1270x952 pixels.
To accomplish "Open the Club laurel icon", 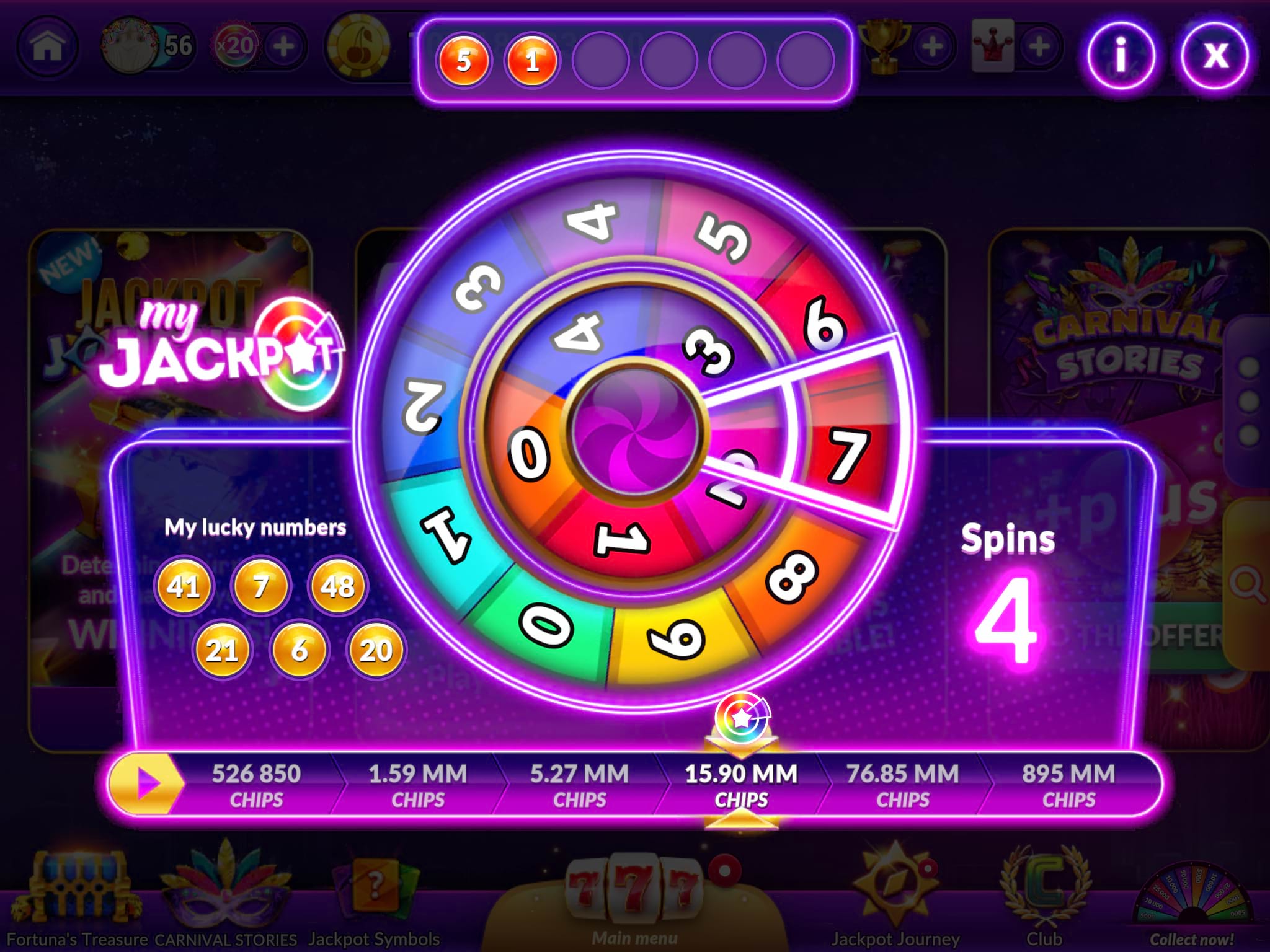I will 1044,899.
